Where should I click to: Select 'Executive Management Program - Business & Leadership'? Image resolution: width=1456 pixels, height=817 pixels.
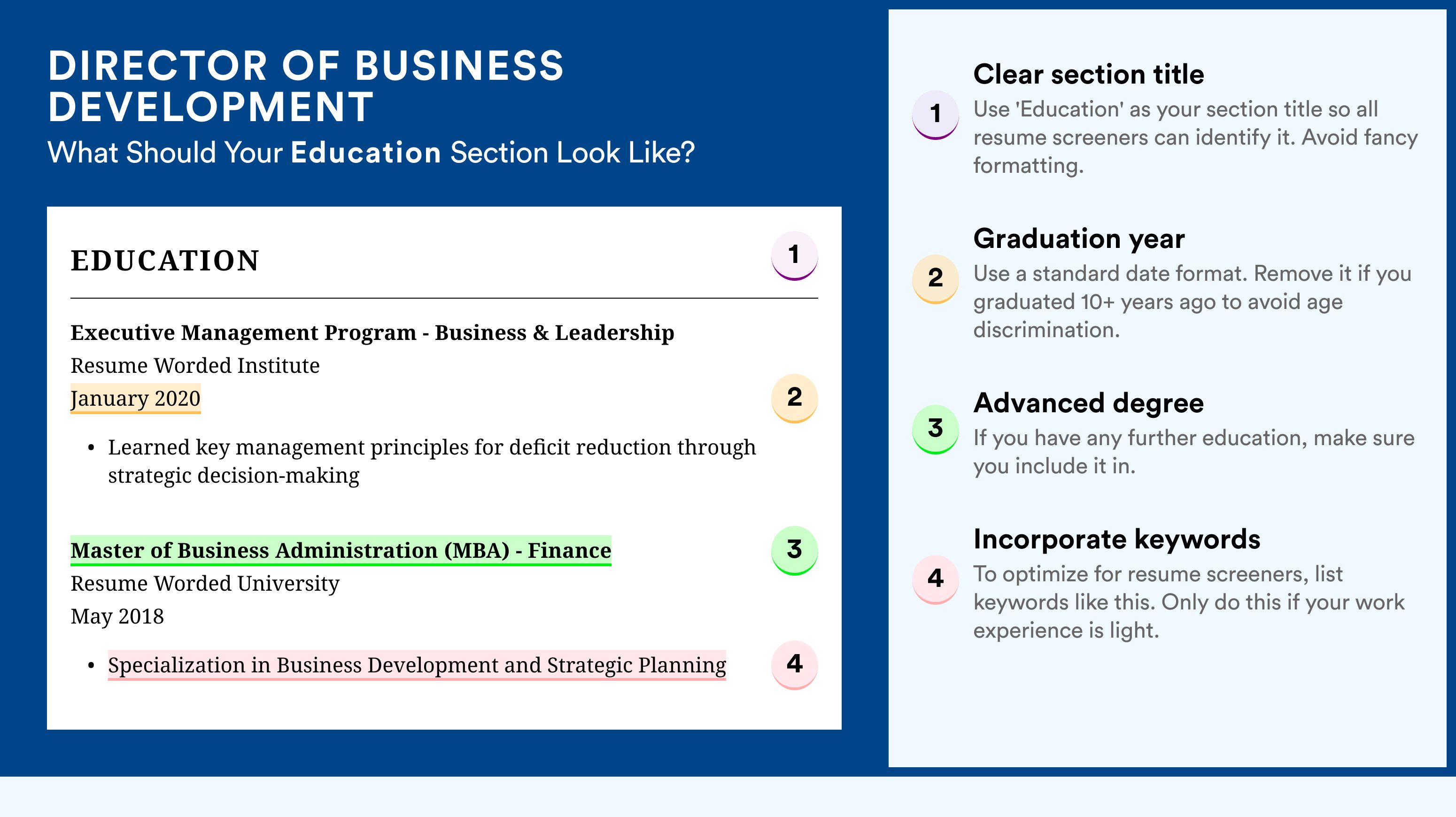[372, 333]
